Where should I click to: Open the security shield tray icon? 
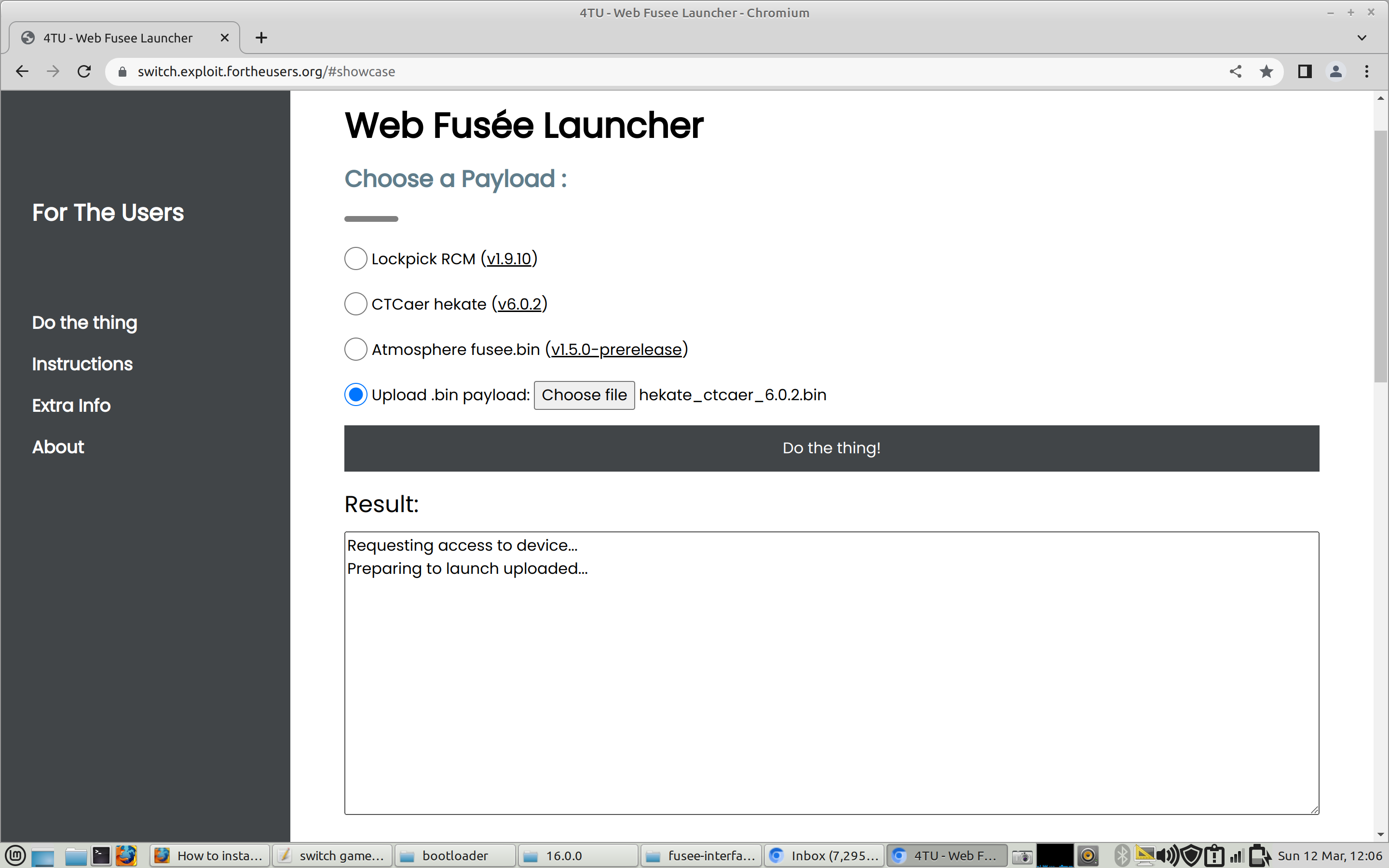(1192, 856)
